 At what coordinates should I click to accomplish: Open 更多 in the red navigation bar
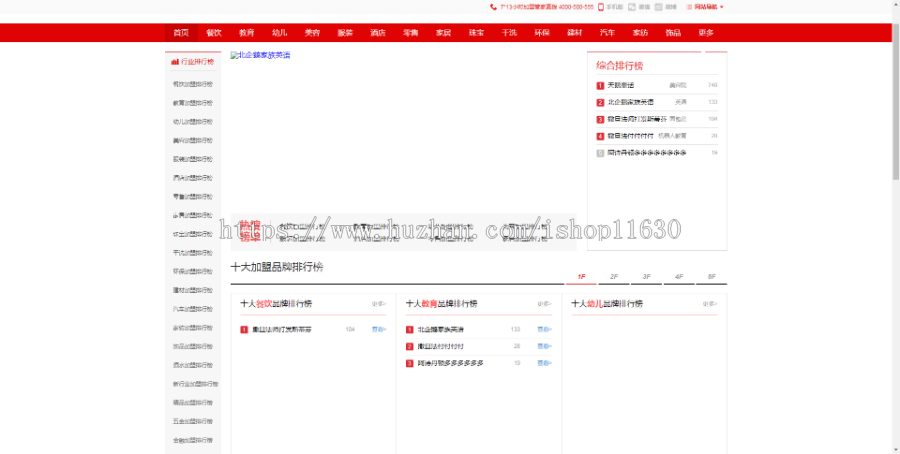[x=706, y=33]
